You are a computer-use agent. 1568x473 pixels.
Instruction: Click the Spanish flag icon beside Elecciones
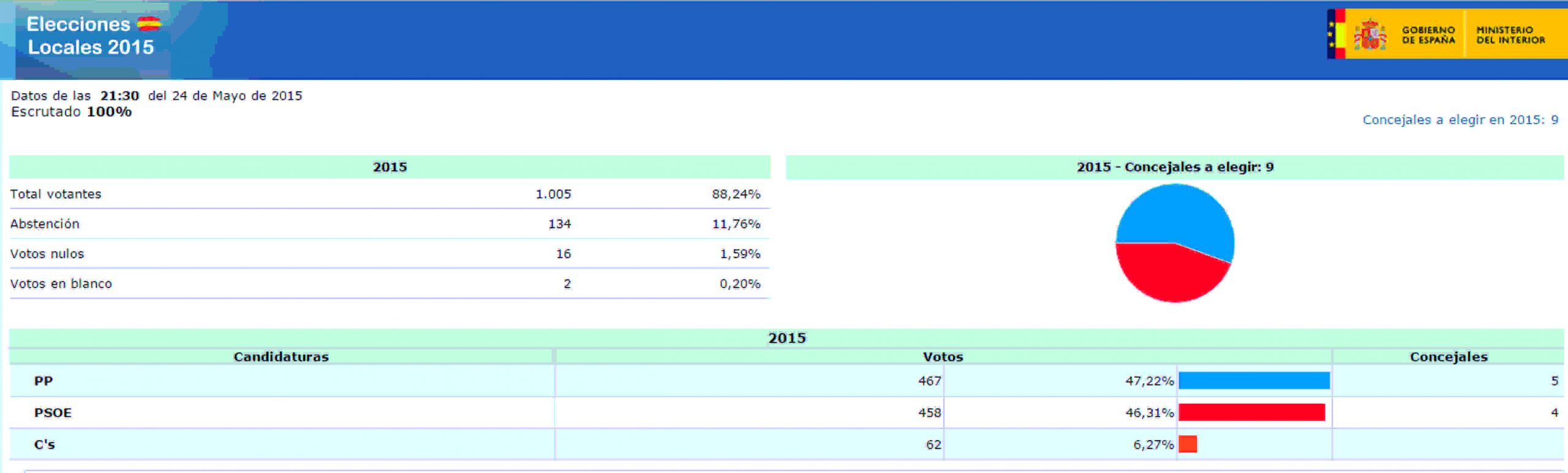coord(149,24)
